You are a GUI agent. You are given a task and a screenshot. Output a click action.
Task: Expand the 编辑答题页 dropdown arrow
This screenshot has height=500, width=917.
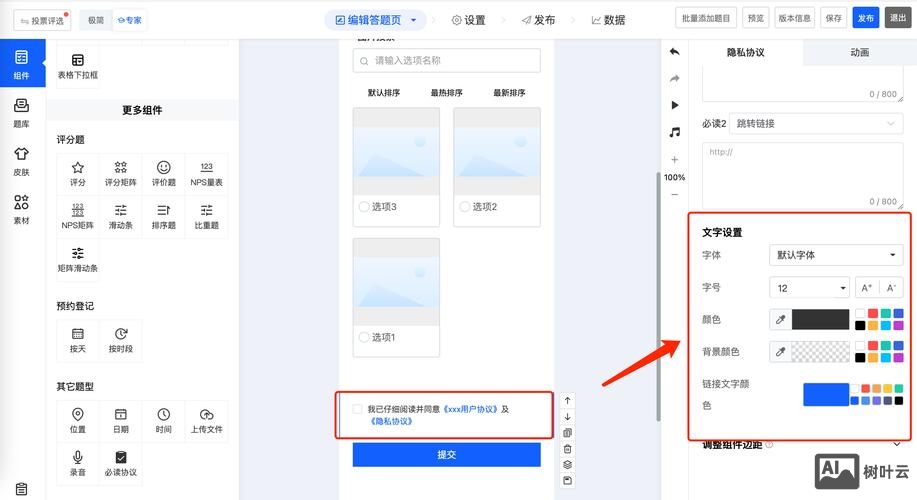413,20
